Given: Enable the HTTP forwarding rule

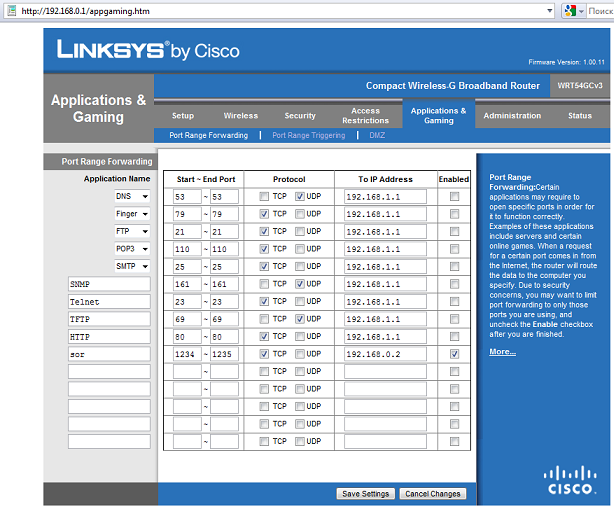Looking at the screenshot, I should click(x=454, y=336).
